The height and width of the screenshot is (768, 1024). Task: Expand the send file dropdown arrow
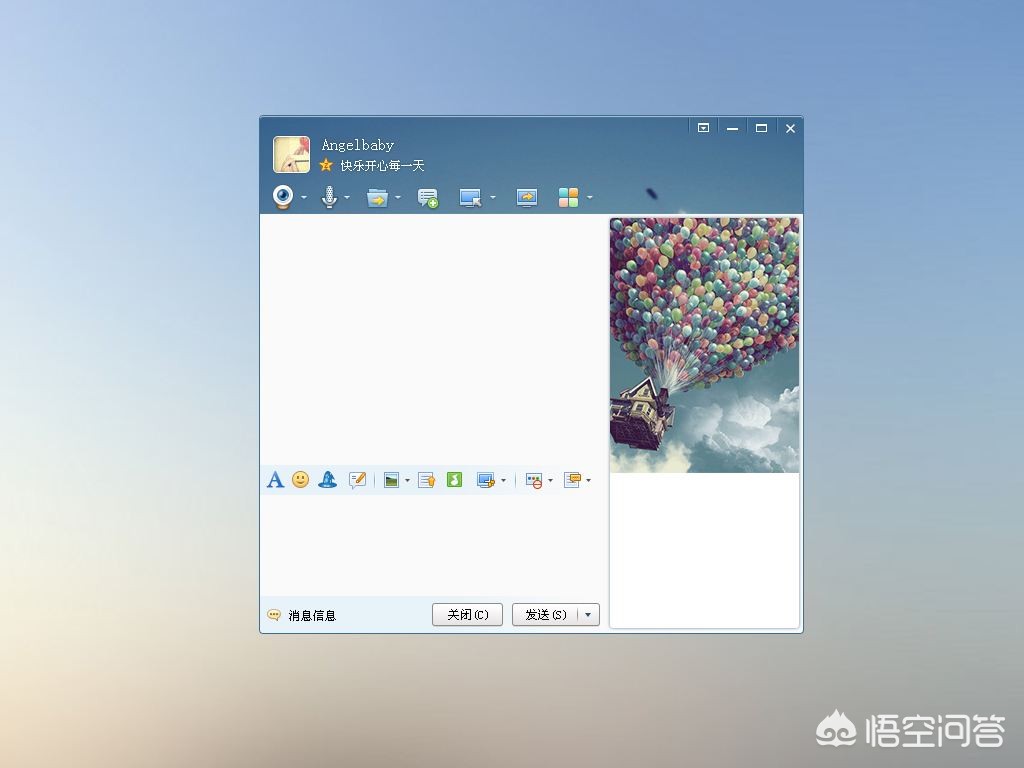398,197
